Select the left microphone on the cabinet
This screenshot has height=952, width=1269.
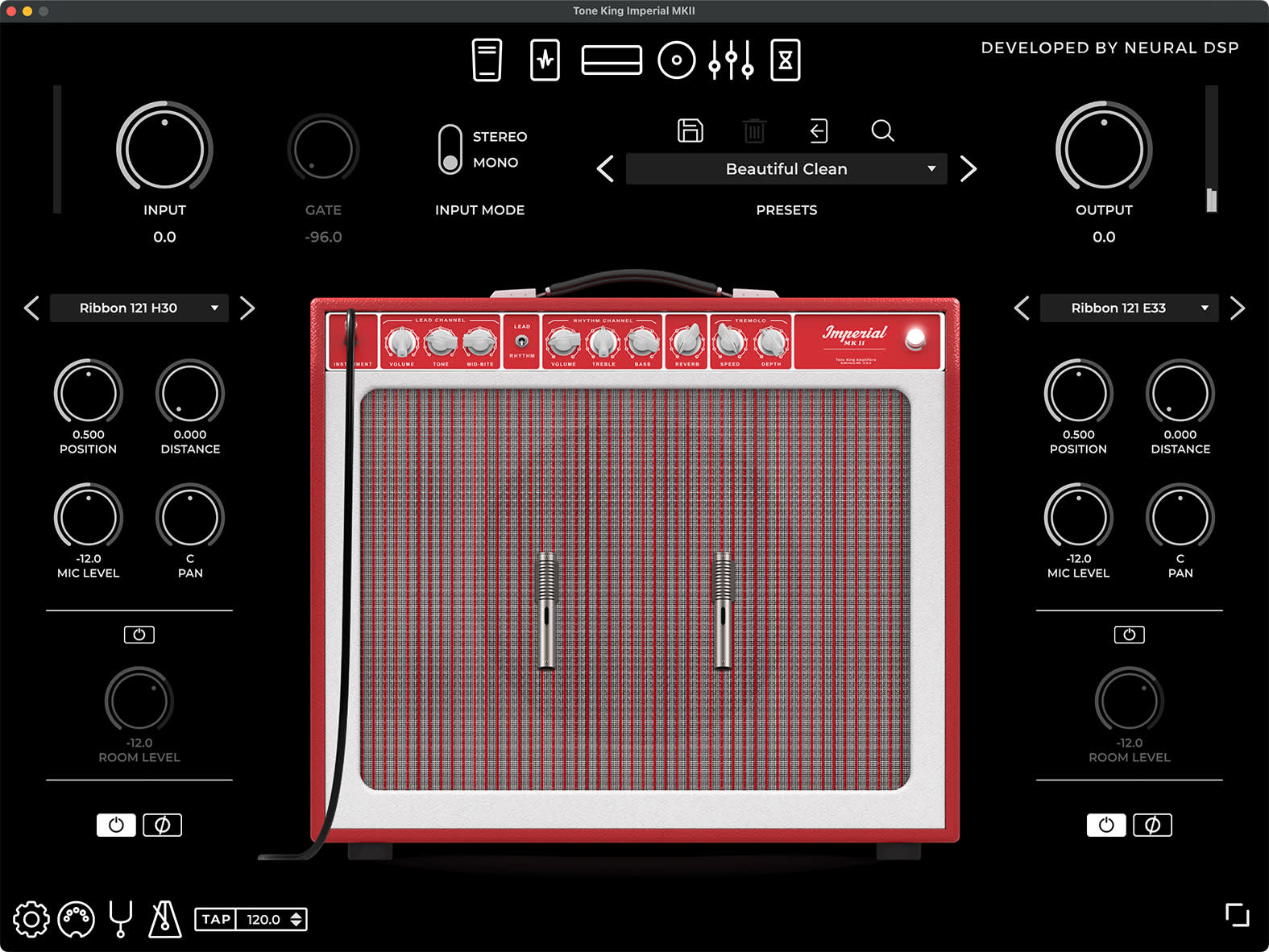[547, 610]
